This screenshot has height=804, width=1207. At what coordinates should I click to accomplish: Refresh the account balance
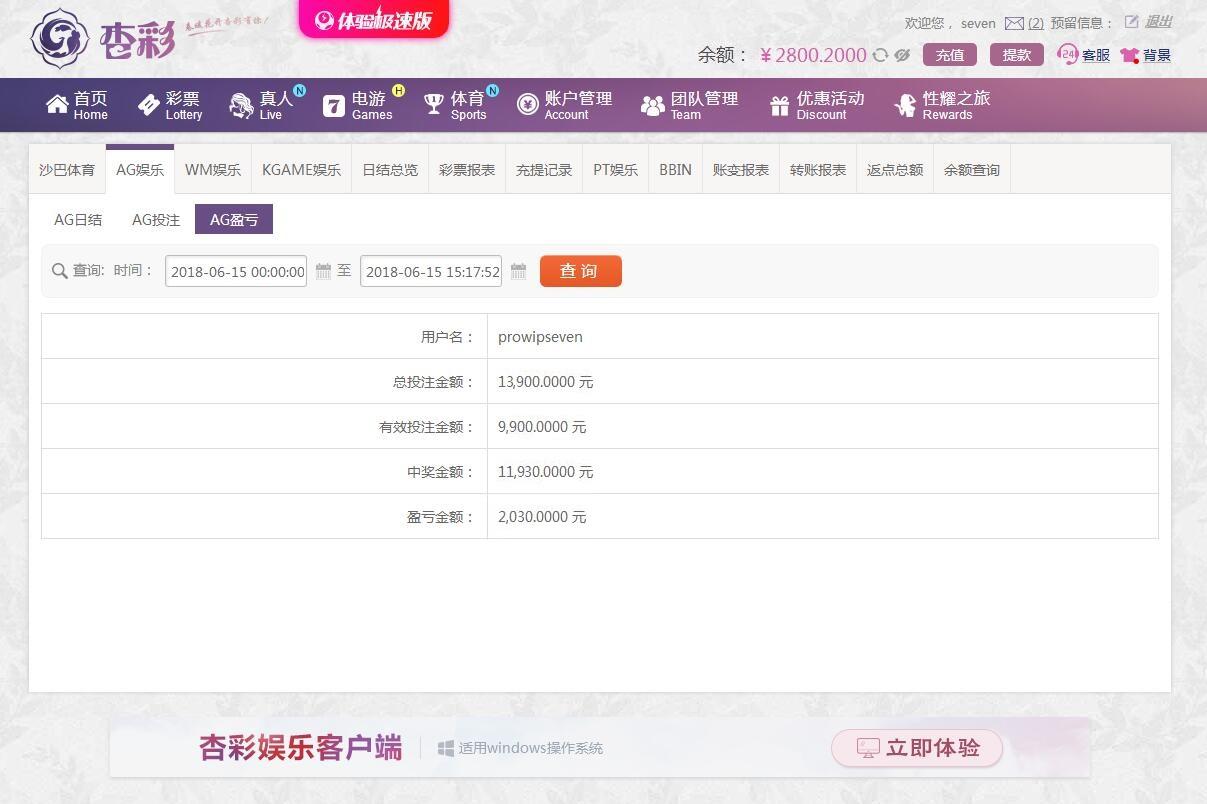(x=880, y=55)
